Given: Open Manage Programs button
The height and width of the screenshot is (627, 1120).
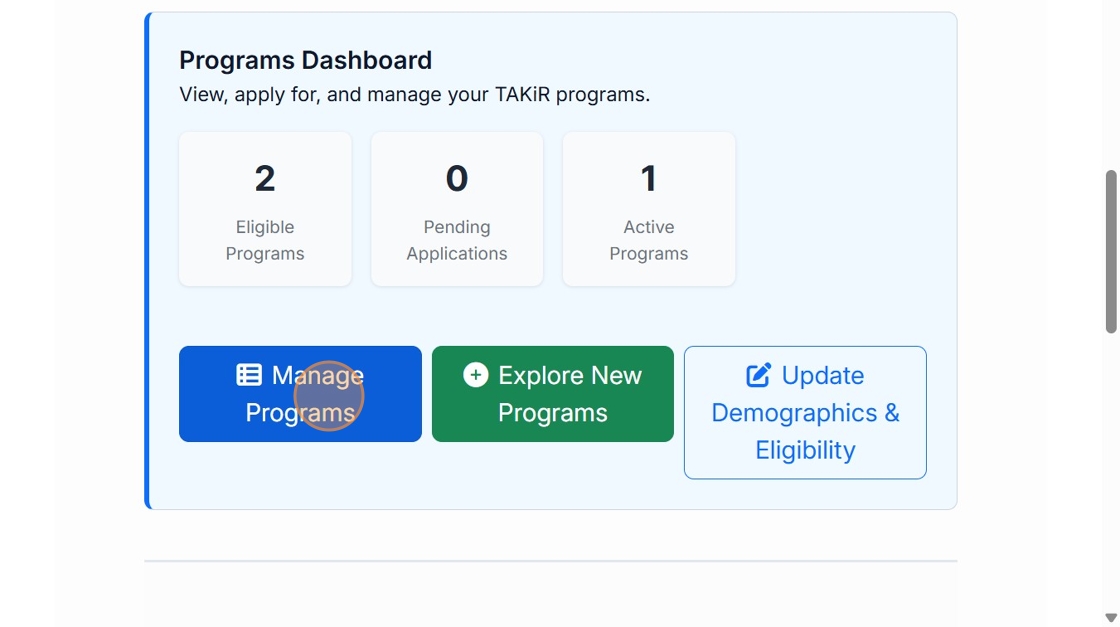Looking at the screenshot, I should coord(300,394).
